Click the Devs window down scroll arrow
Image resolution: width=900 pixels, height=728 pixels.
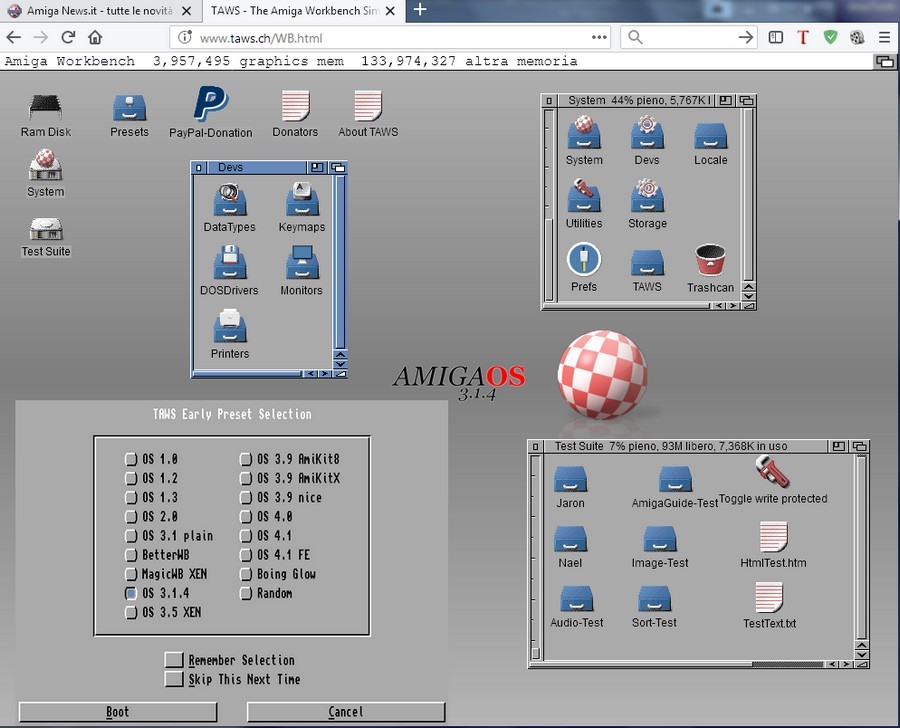click(340, 363)
